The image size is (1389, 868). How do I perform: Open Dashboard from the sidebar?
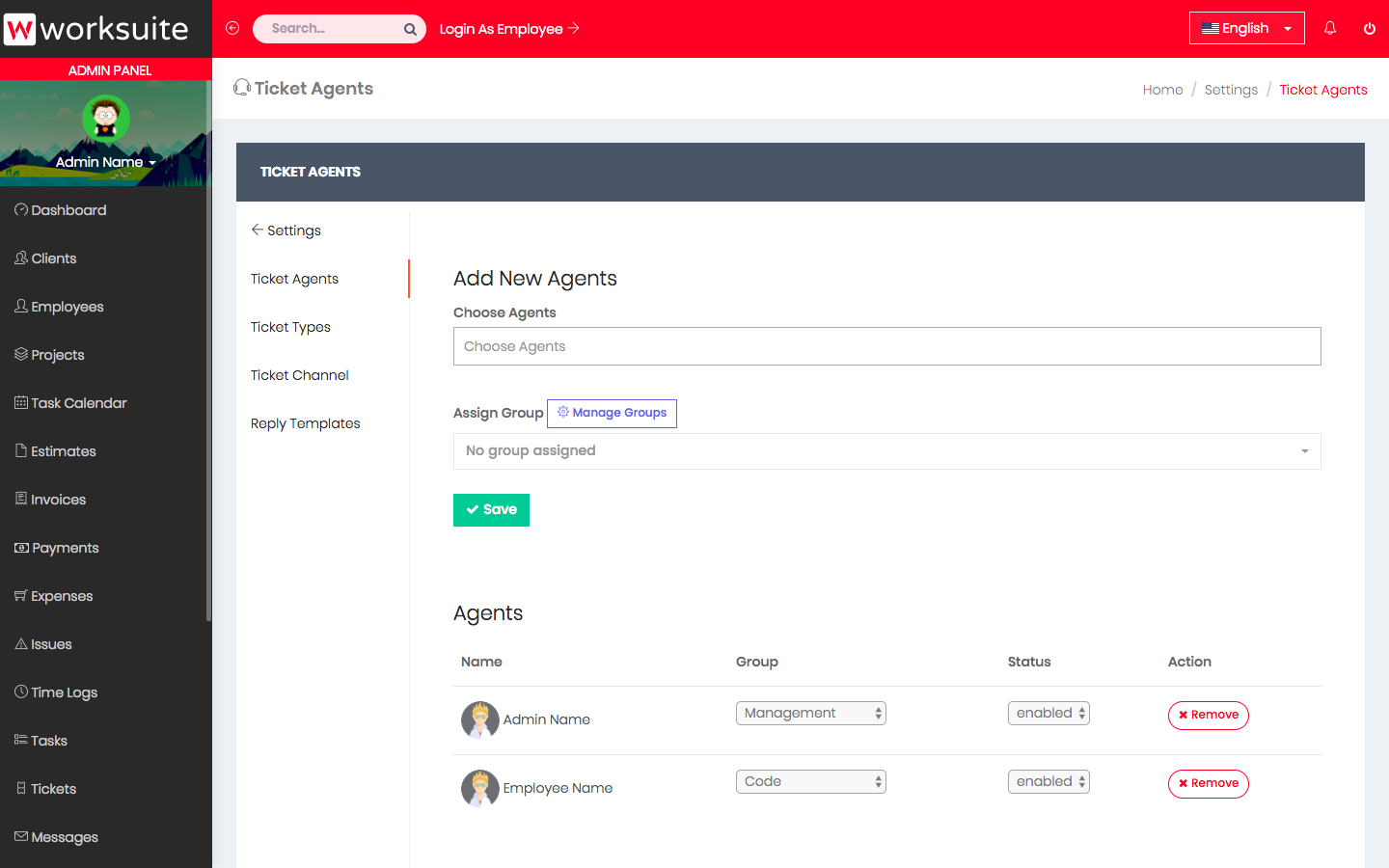[x=68, y=210]
